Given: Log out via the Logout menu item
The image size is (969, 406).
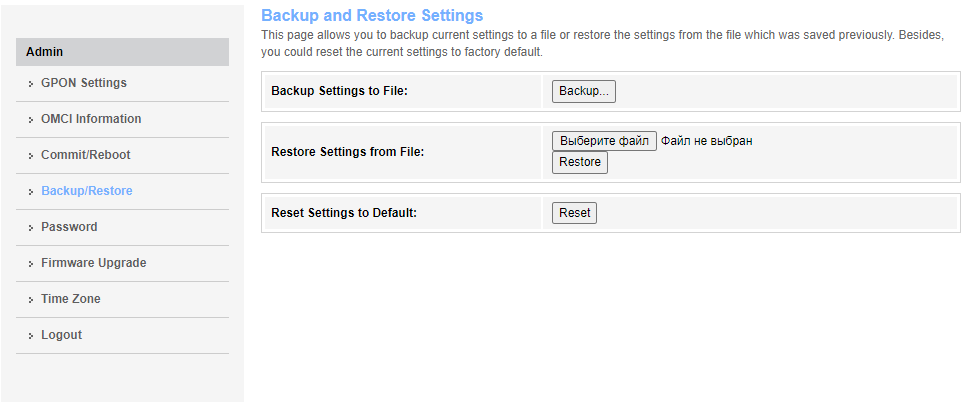Looking at the screenshot, I should click(61, 335).
